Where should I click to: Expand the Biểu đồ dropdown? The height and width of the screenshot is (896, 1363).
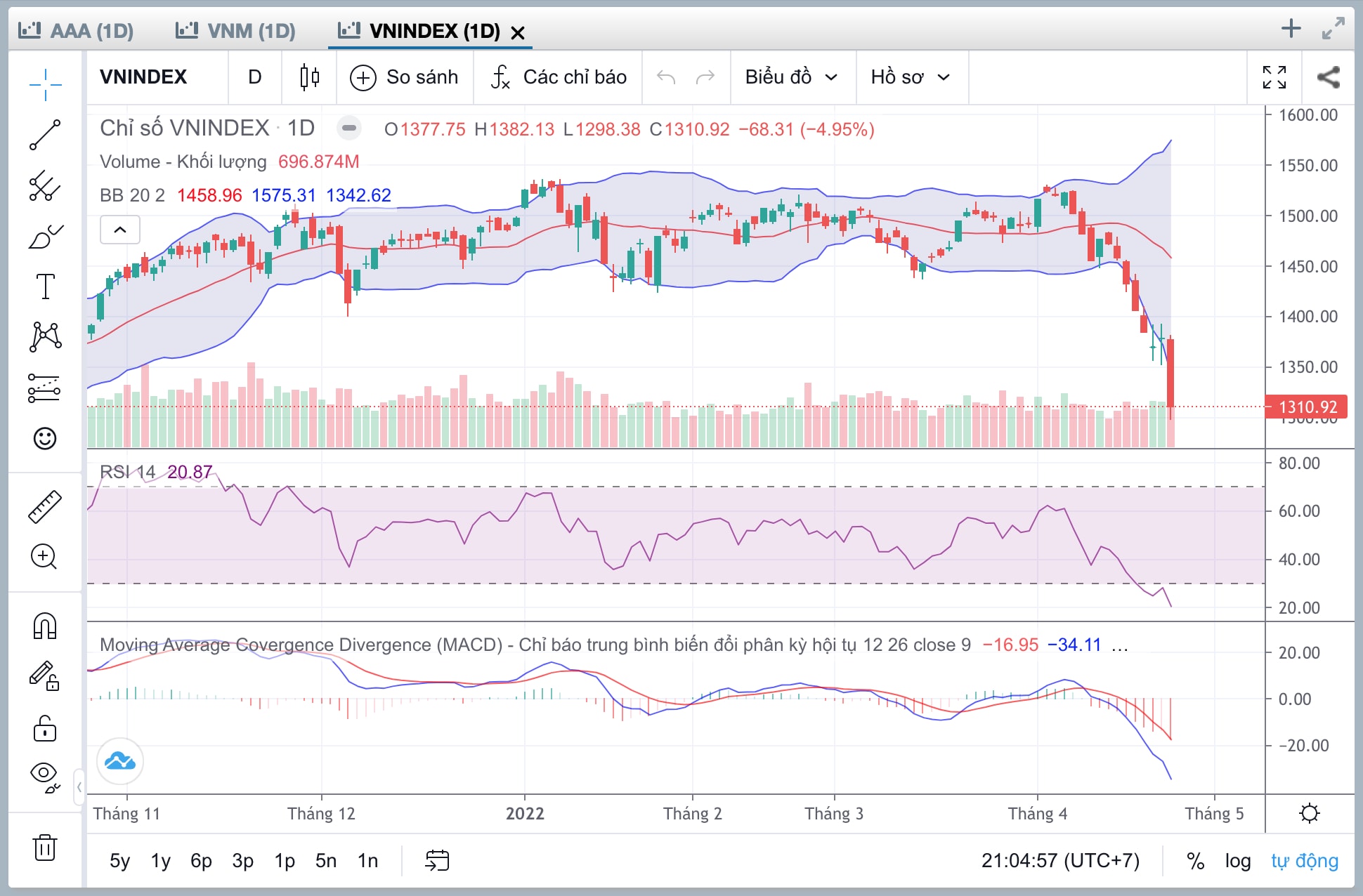point(793,77)
